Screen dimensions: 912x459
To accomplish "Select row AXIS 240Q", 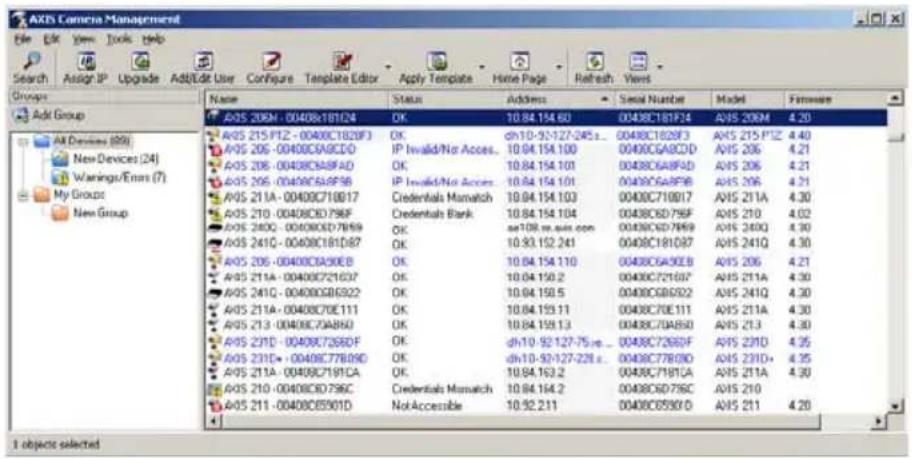I will tap(547, 228).
